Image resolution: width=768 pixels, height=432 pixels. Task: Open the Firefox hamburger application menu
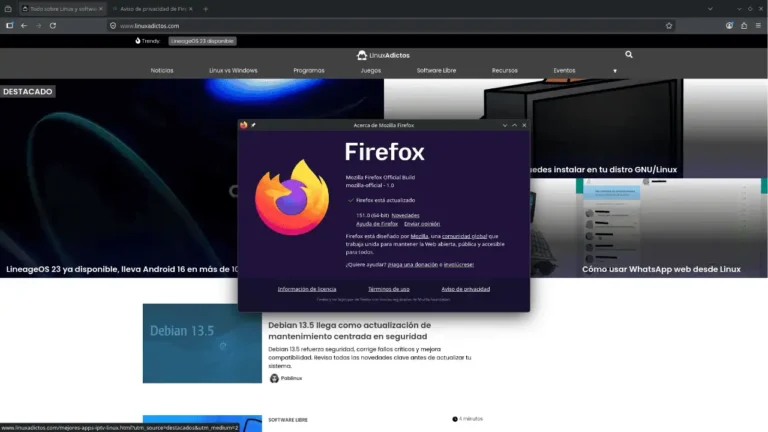(x=758, y=25)
